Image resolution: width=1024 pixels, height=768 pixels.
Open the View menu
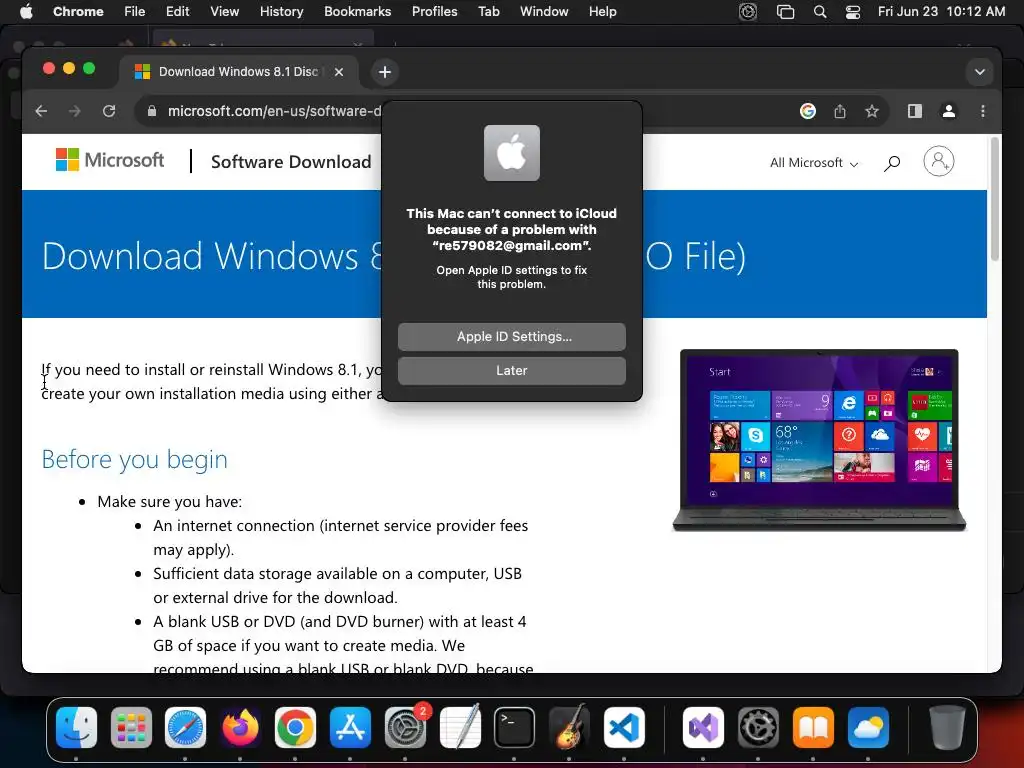point(224,12)
